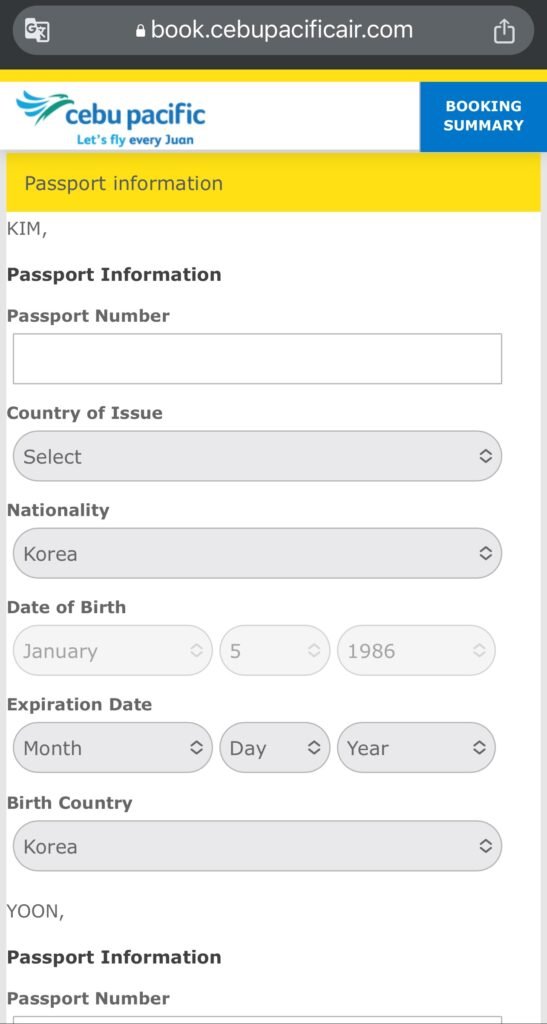
Task: Click the book.cebupacificair.com address text
Action: tap(281, 30)
